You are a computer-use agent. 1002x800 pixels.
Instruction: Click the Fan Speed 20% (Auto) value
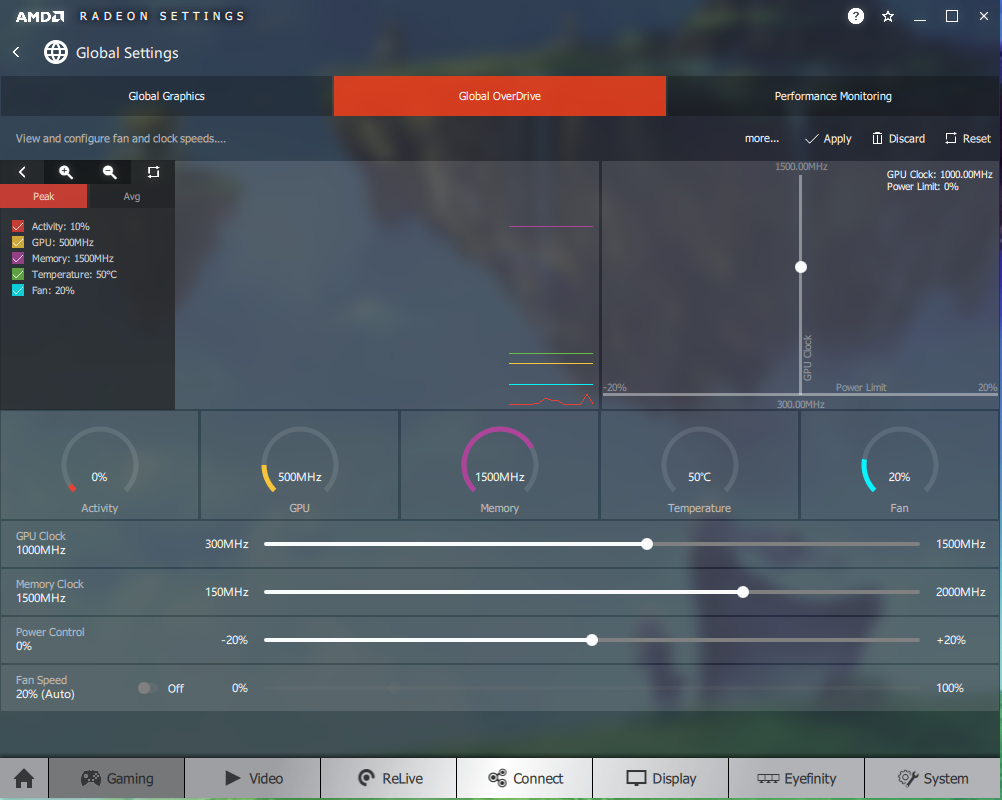(45, 694)
